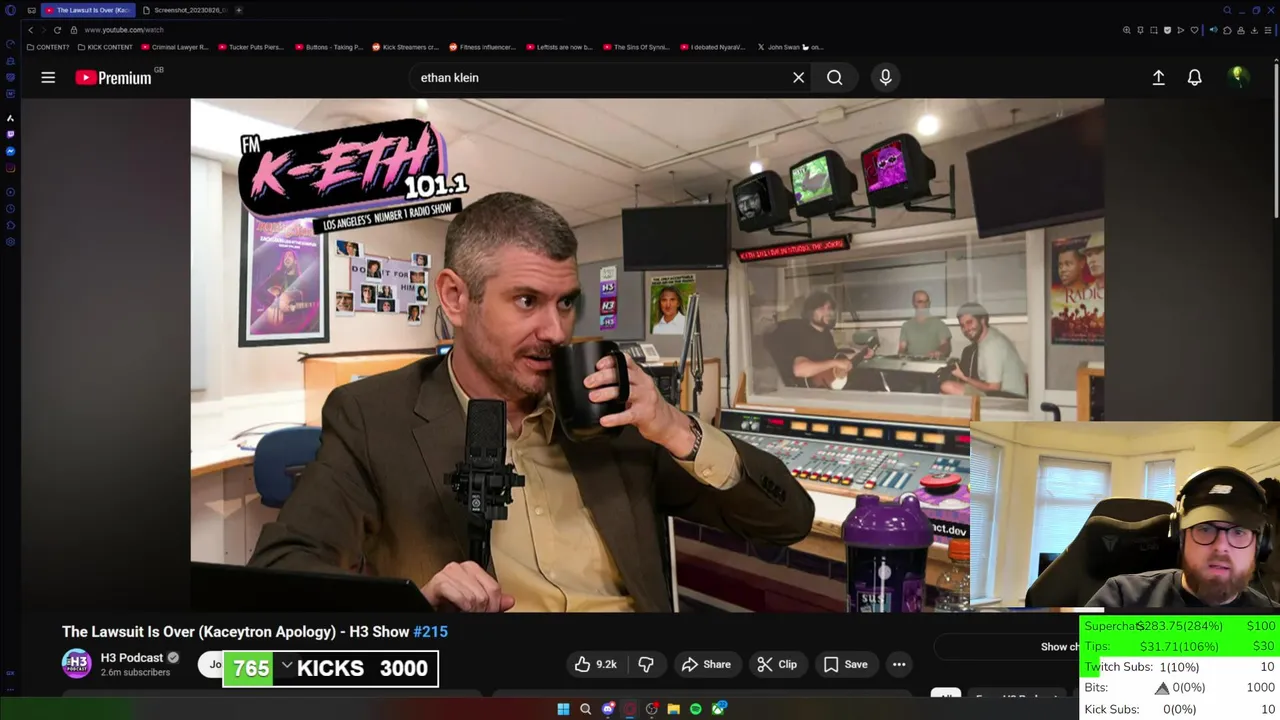Open 'Tucker Puts Piers...' bookmark
This screenshot has width=1280, height=720.
click(x=250, y=47)
